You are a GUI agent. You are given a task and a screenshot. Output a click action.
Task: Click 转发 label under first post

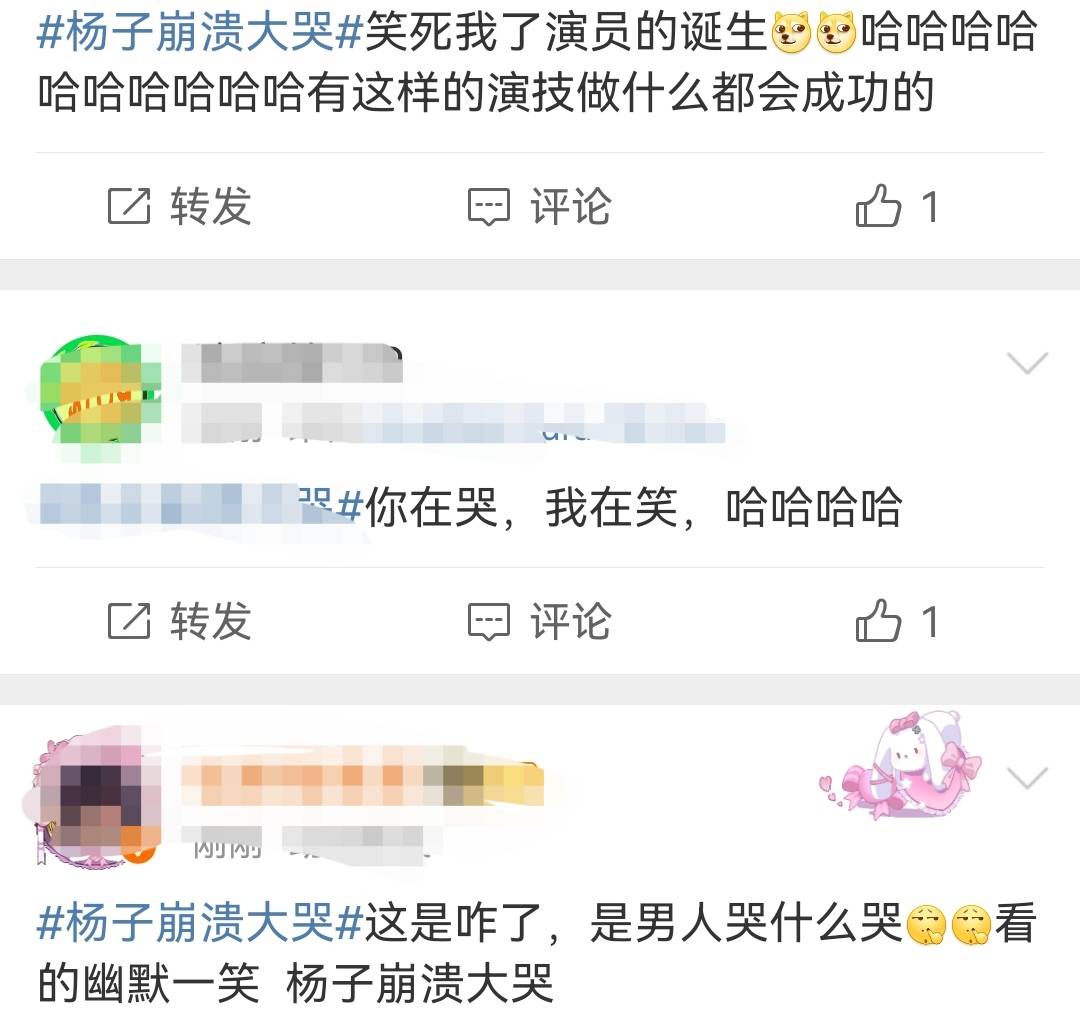(211, 206)
